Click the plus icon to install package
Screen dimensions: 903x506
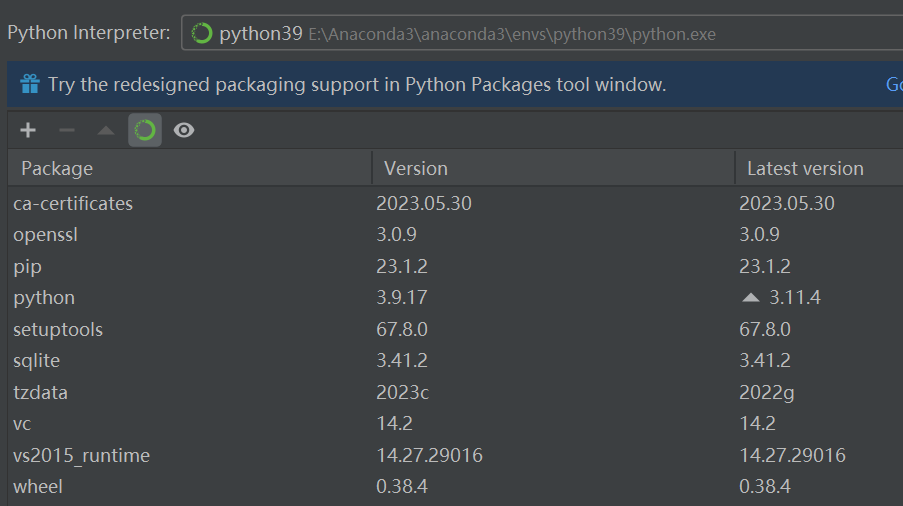pyautogui.click(x=28, y=130)
